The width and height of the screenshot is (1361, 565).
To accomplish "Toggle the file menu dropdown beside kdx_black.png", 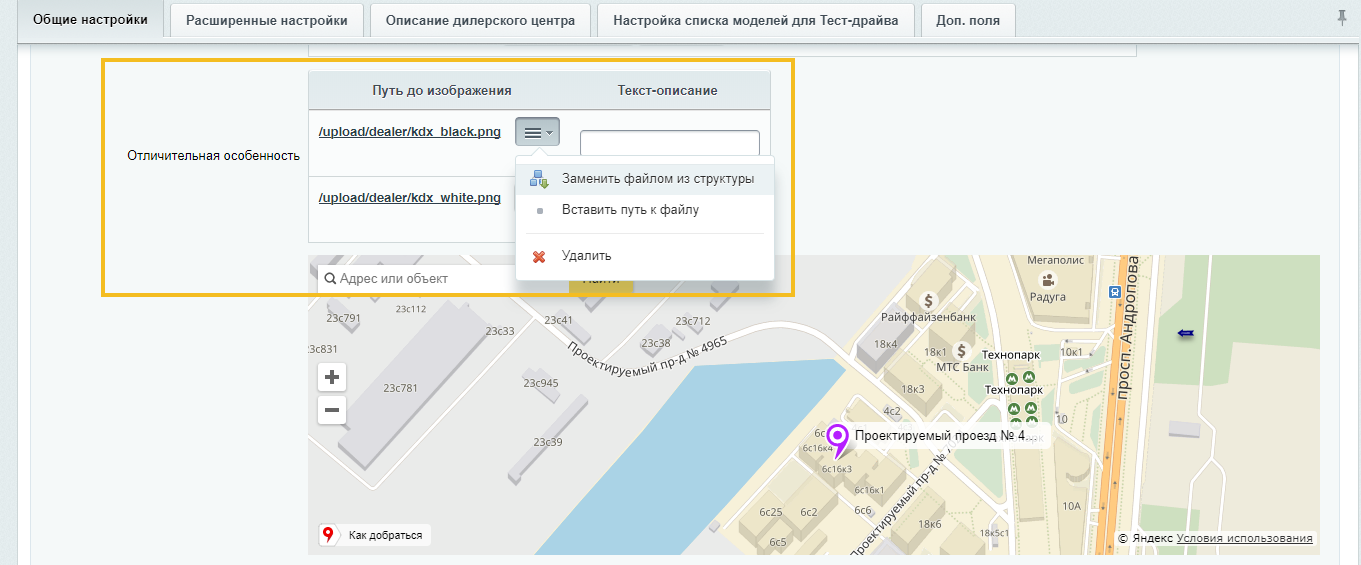I will tap(538, 132).
